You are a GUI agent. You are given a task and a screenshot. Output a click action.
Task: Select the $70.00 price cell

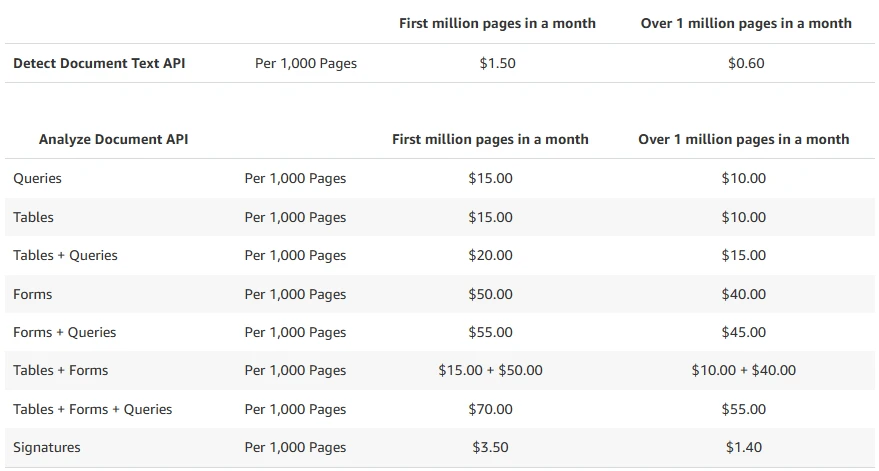click(x=490, y=409)
